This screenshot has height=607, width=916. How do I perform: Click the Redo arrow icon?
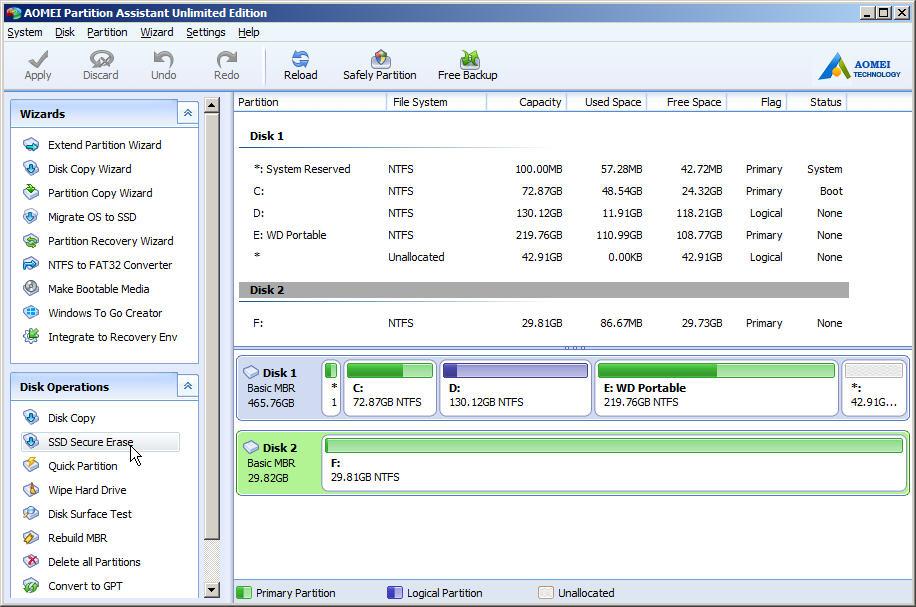click(227, 58)
